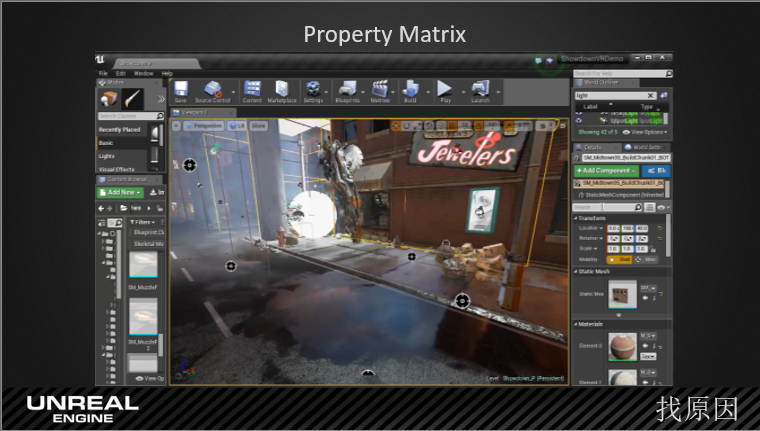This screenshot has width=760, height=431.
Task: Click the Search For Help magnifier icon
Action: pos(669,74)
